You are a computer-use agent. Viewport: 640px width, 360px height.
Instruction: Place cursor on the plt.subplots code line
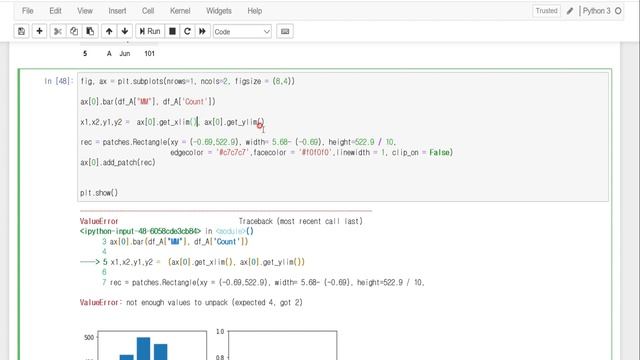tap(187, 81)
